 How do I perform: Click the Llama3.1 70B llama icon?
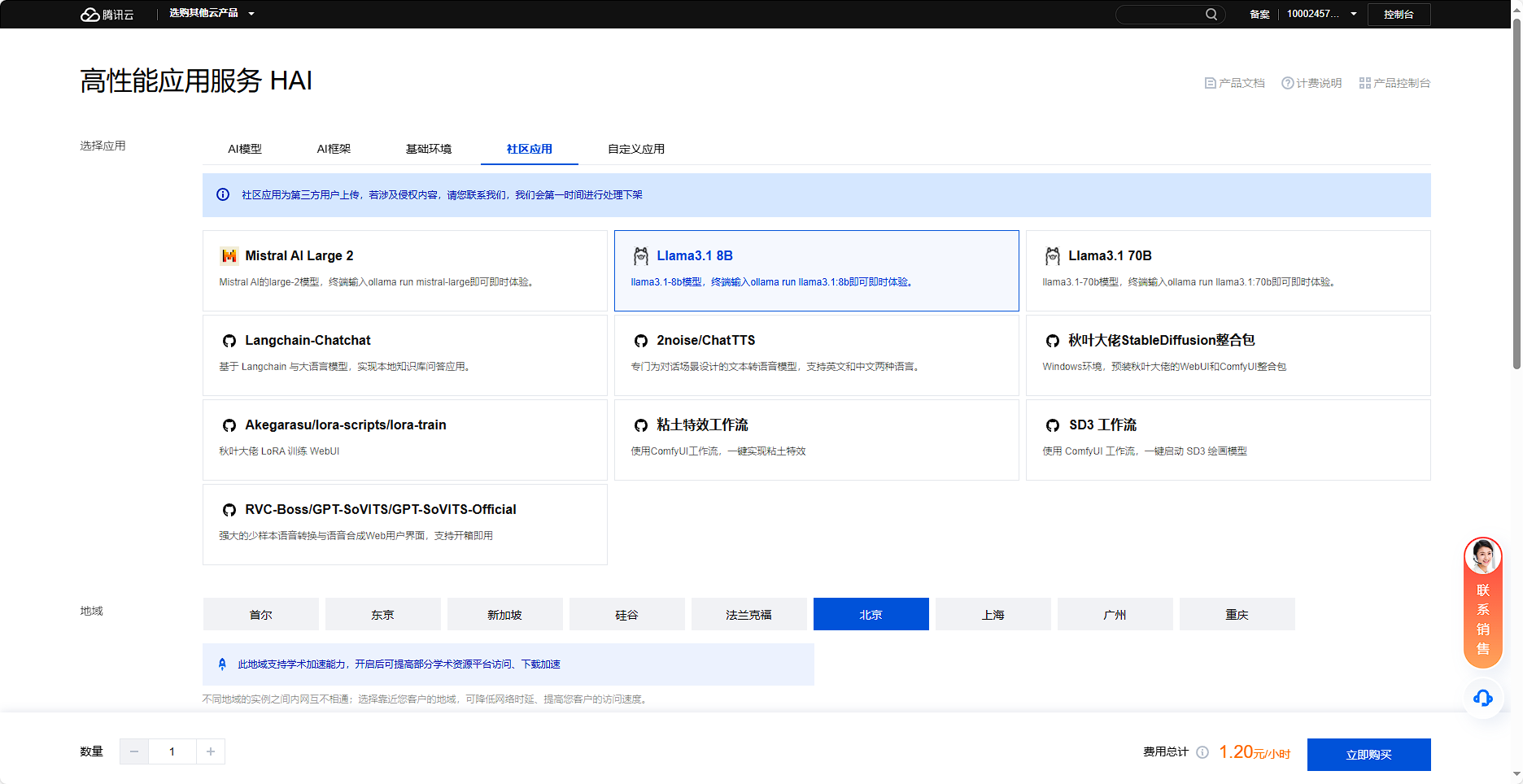click(1053, 256)
